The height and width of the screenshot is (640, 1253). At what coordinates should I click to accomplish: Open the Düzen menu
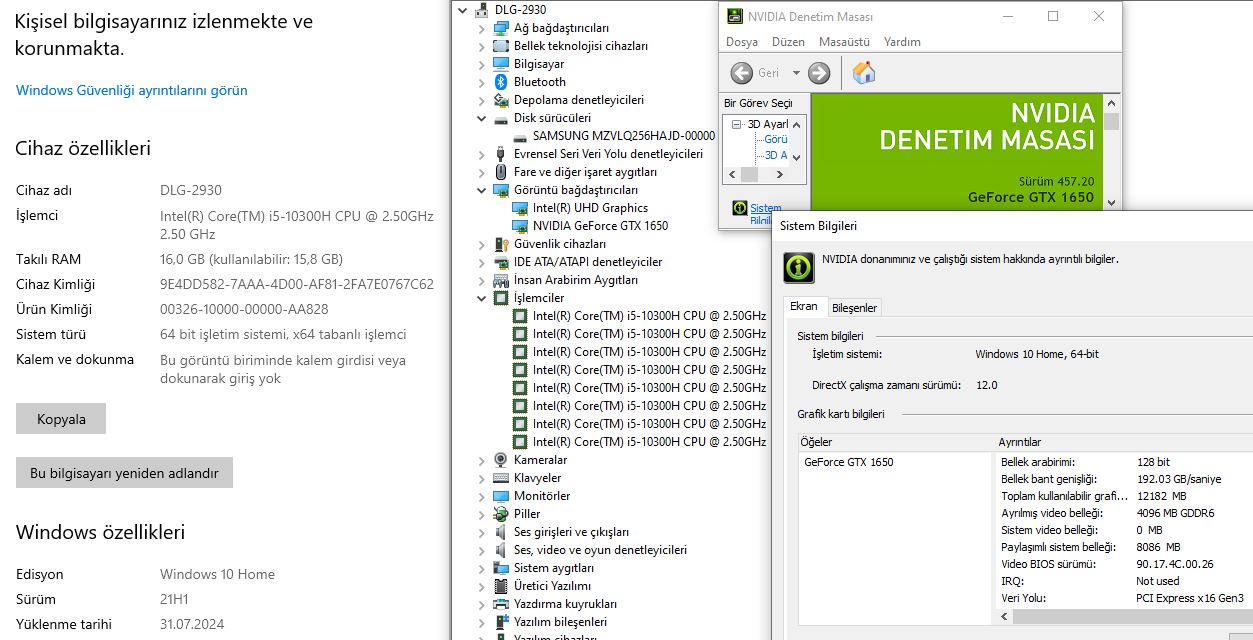click(788, 42)
